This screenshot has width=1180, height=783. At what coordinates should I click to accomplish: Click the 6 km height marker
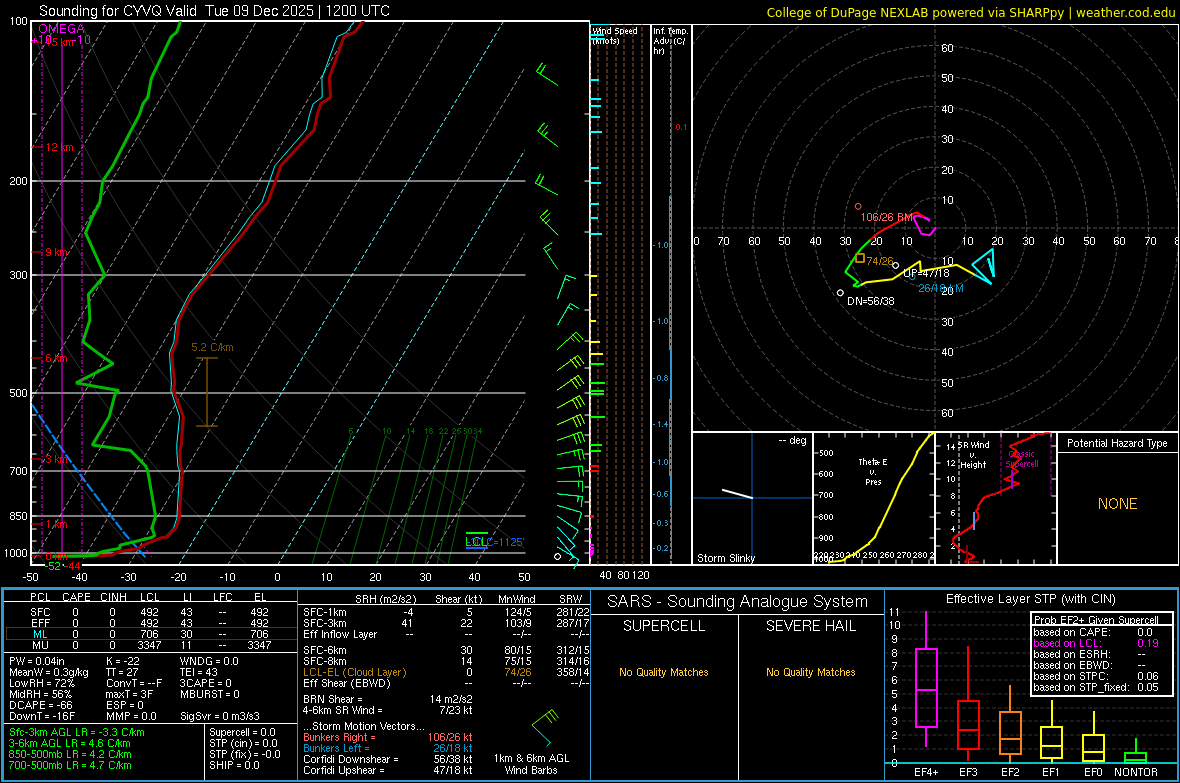(56, 358)
